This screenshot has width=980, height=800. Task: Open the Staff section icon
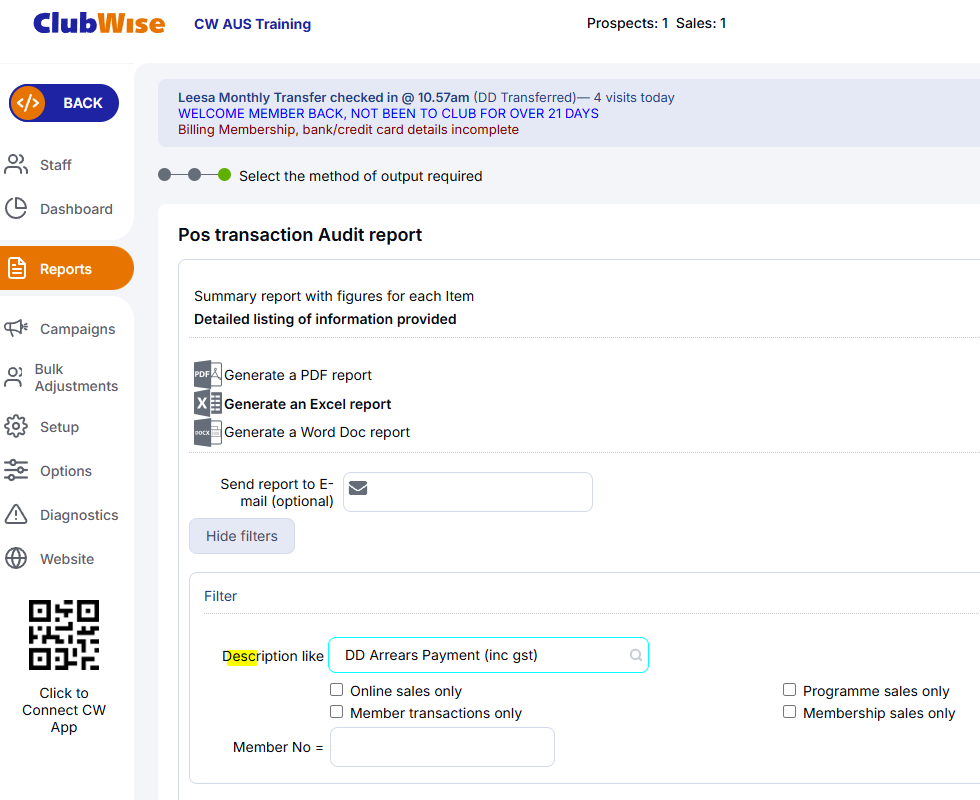tap(16, 164)
